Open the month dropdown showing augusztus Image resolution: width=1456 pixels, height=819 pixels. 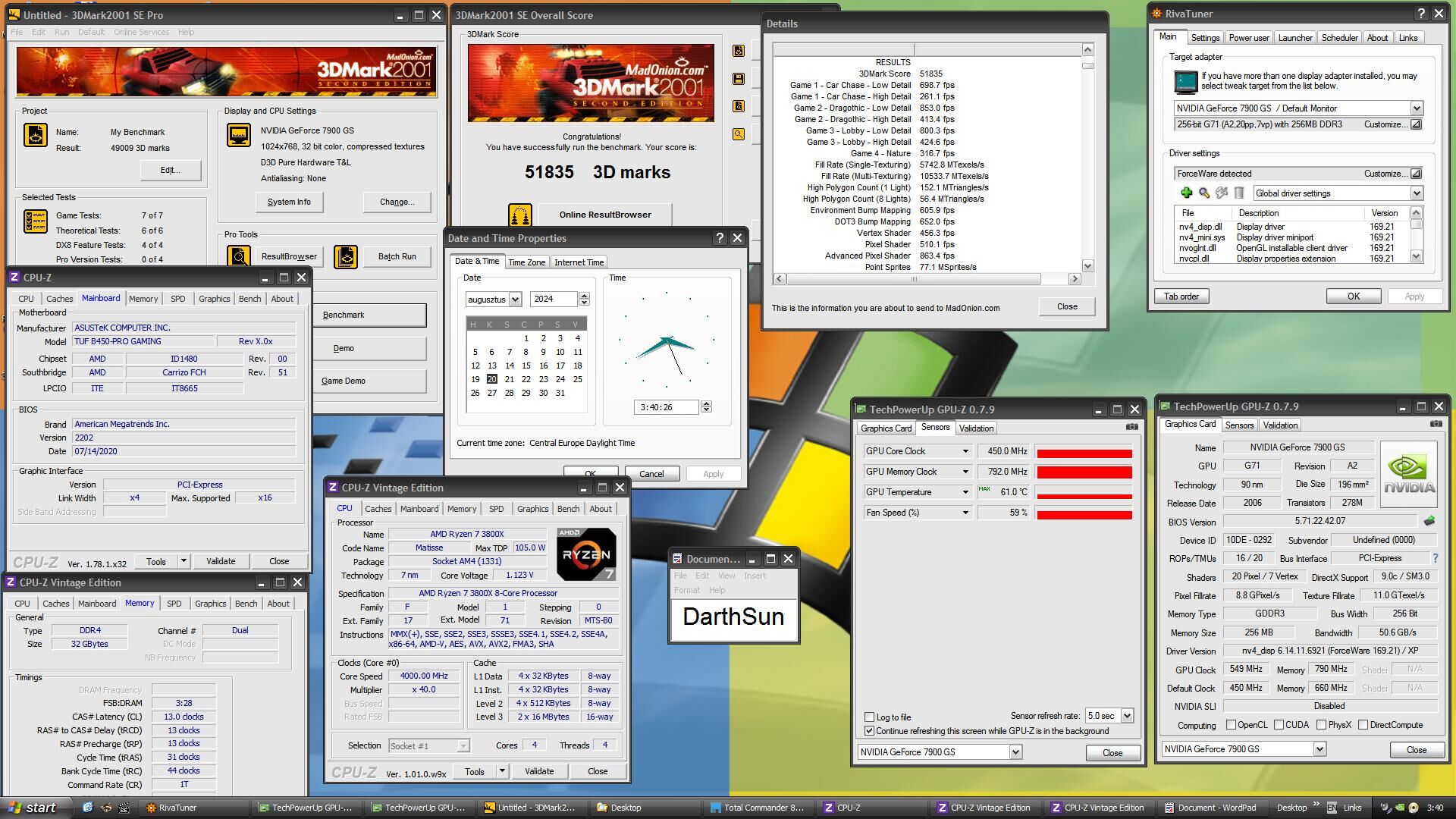[515, 300]
